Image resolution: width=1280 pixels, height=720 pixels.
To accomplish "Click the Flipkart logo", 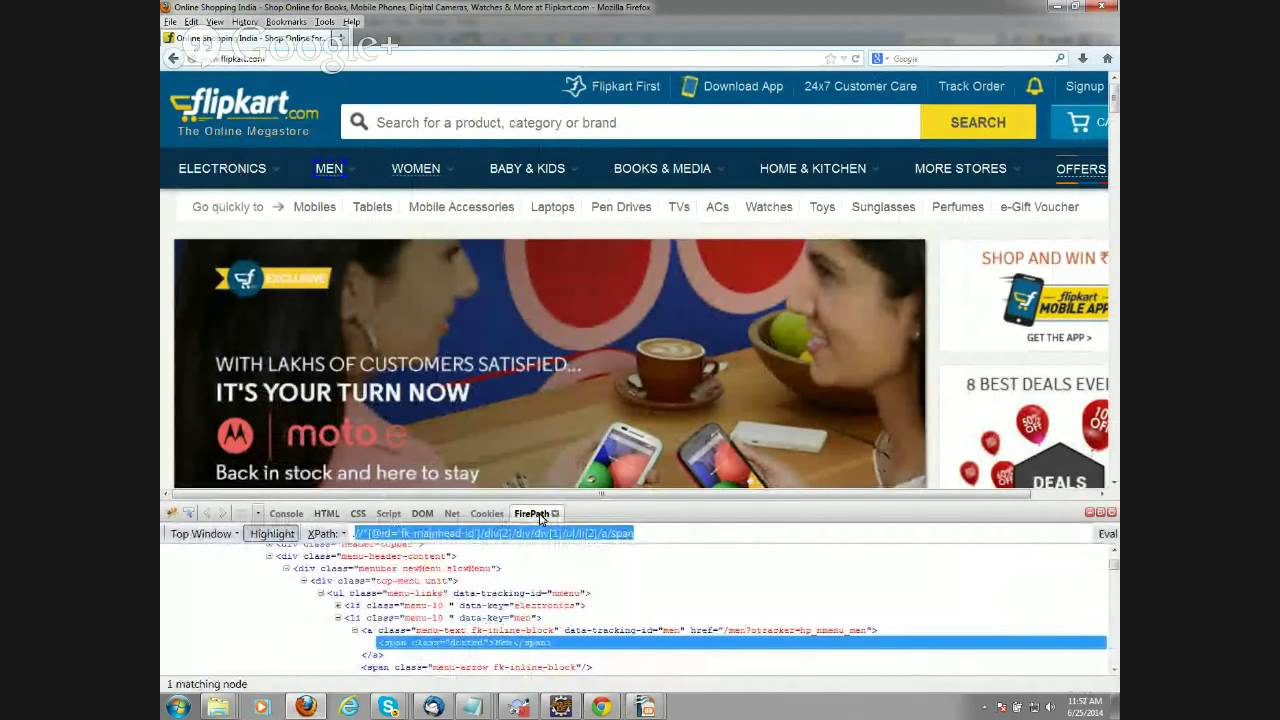I will [244, 112].
